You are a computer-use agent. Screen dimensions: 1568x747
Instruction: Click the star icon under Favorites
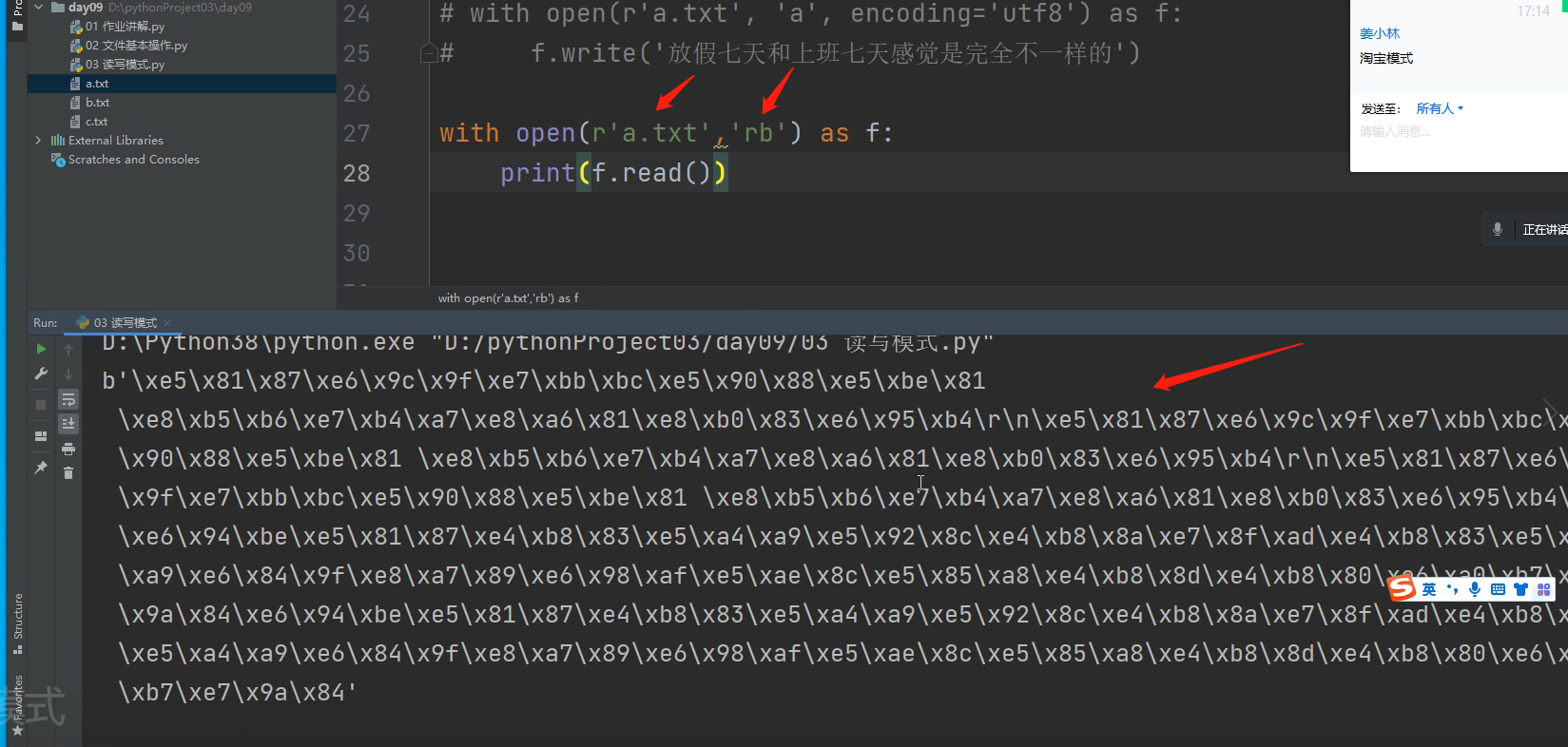pos(17,731)
